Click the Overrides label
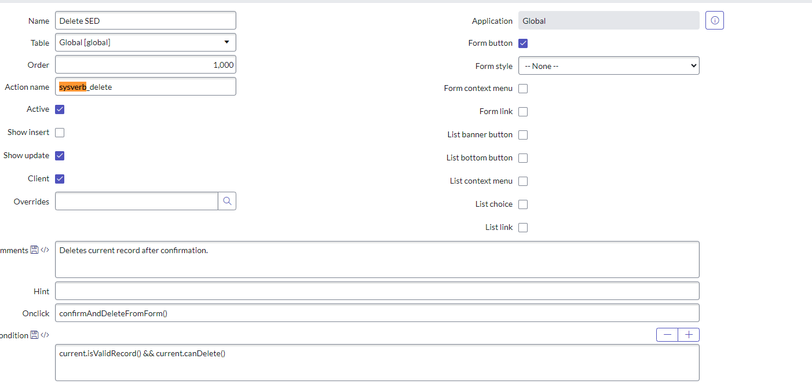Image resolution: width=812 pixels, height=384 pixels. [32, 202]
